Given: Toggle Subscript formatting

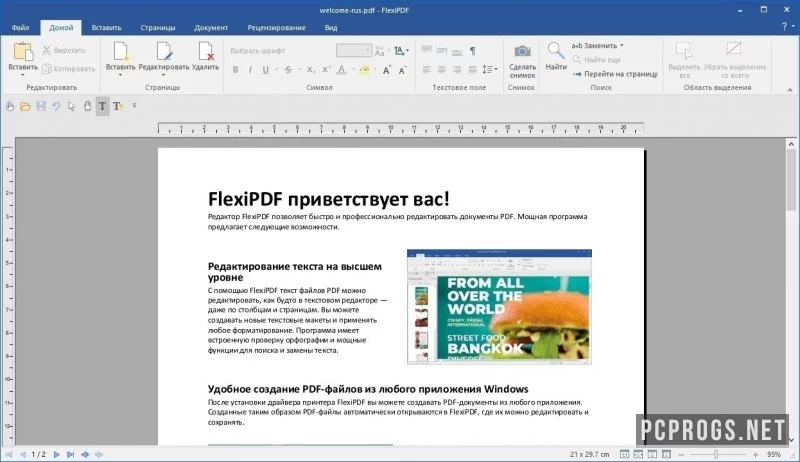Looking at the screenshot, I should point(310,70).
